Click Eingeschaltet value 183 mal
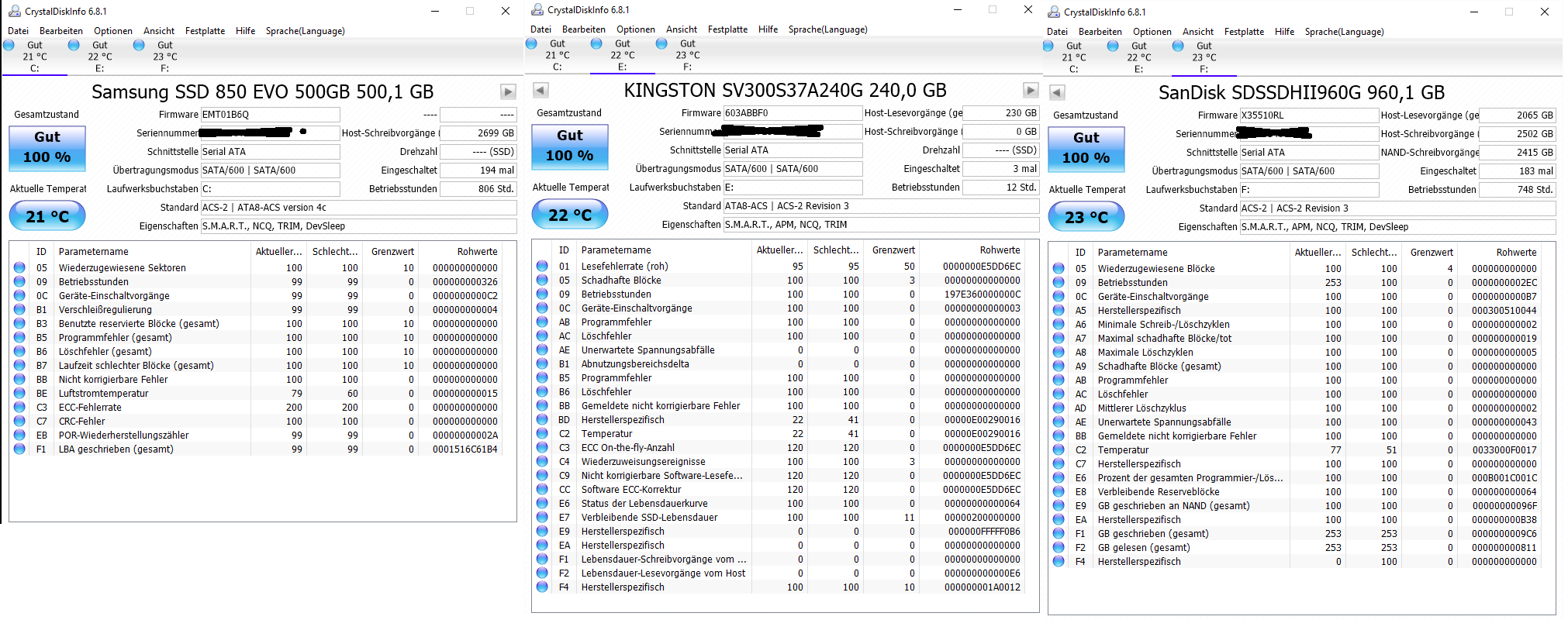Image resolution: width=1568 pixels, height=637 pixels. (x=1518, y=171)
